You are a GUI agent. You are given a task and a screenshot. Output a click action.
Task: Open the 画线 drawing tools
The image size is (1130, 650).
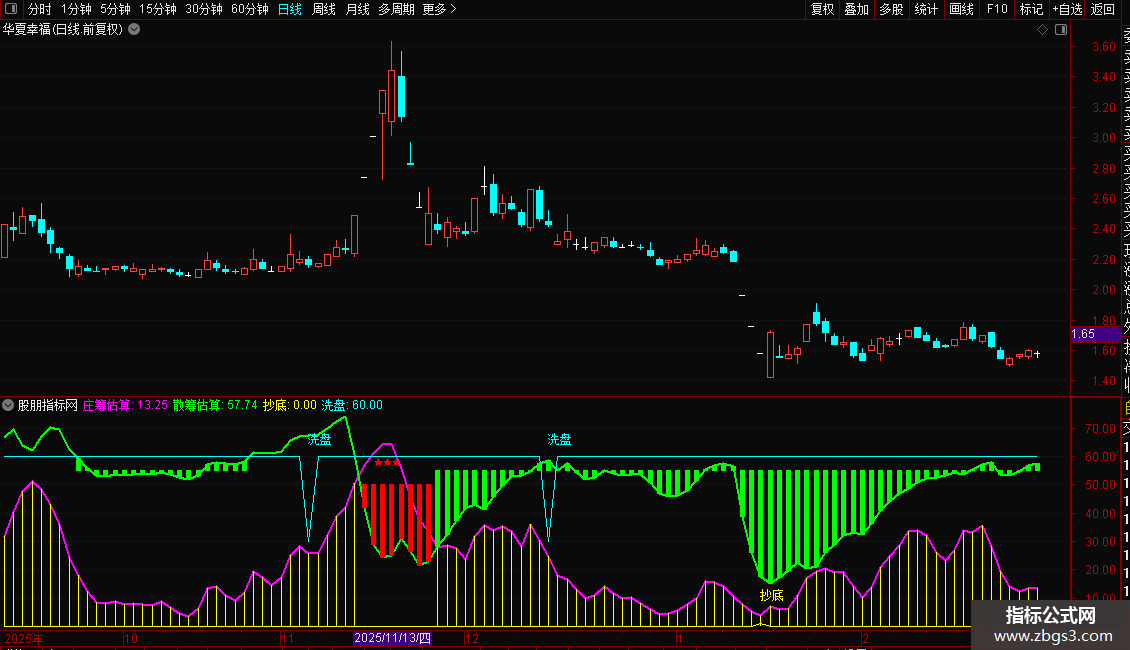click(x=961, y=9)
